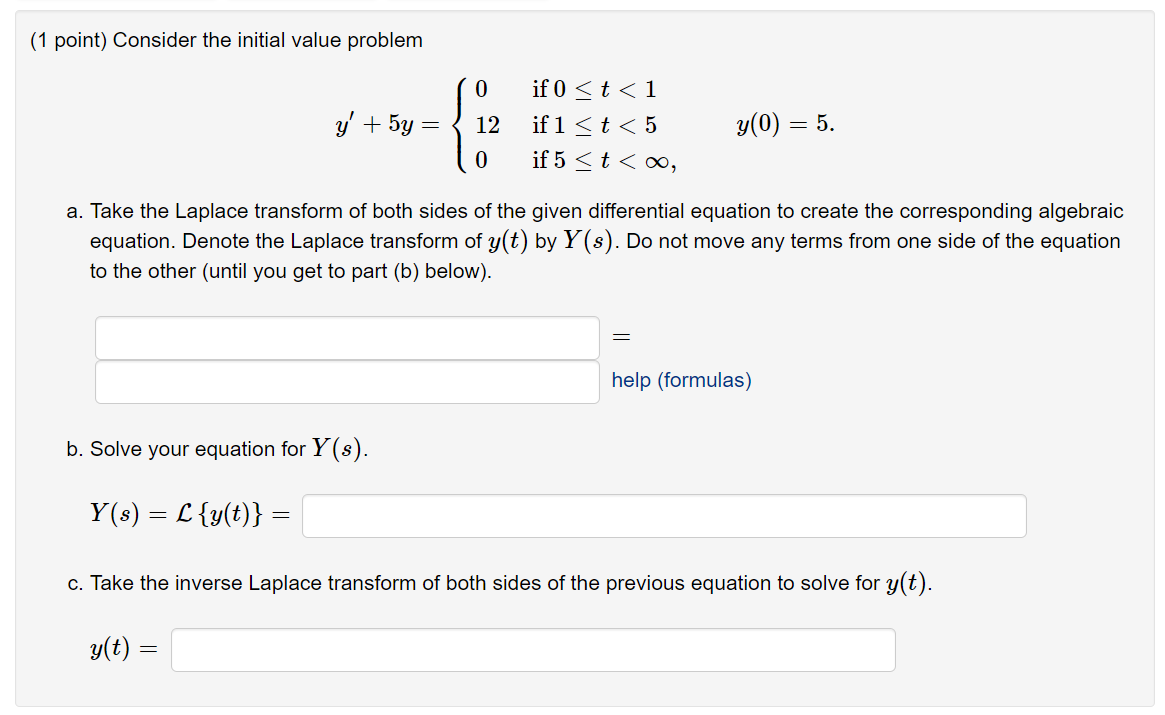The width and height of the screenshot is (1165, 715).
Task: Click the equals sign between the part (a) boxes
Action: pyautogui.click(x=621, y=337)
